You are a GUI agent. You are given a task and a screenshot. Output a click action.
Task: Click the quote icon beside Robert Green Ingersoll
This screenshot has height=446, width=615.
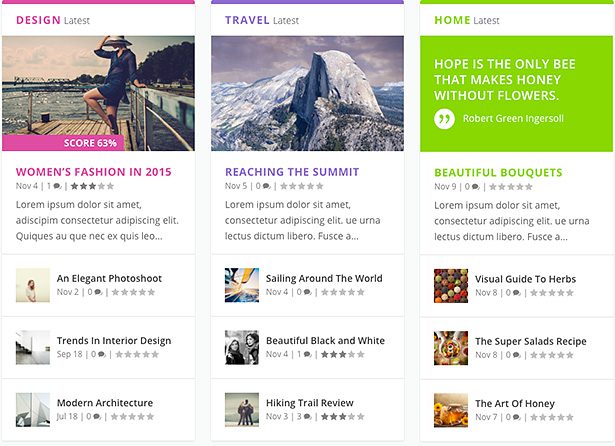(444, 118)
